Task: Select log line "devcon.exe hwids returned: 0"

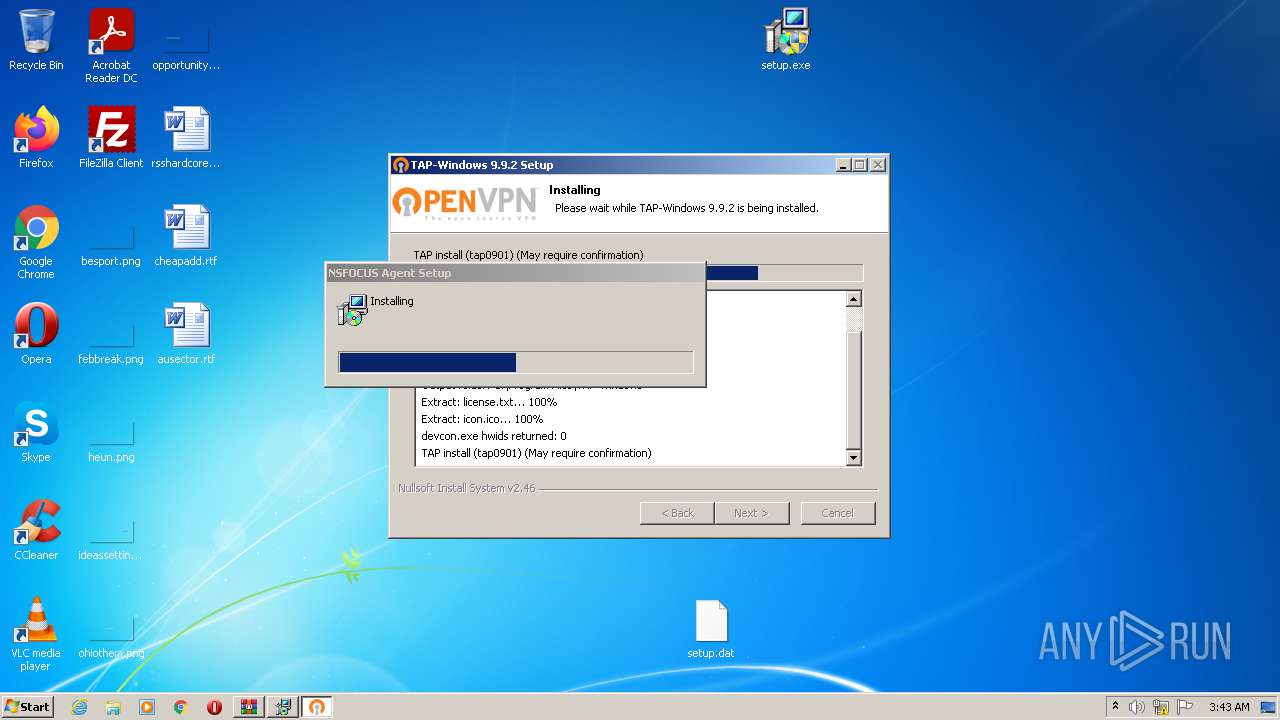Action: pyautogui.click(x=494, y=436)
